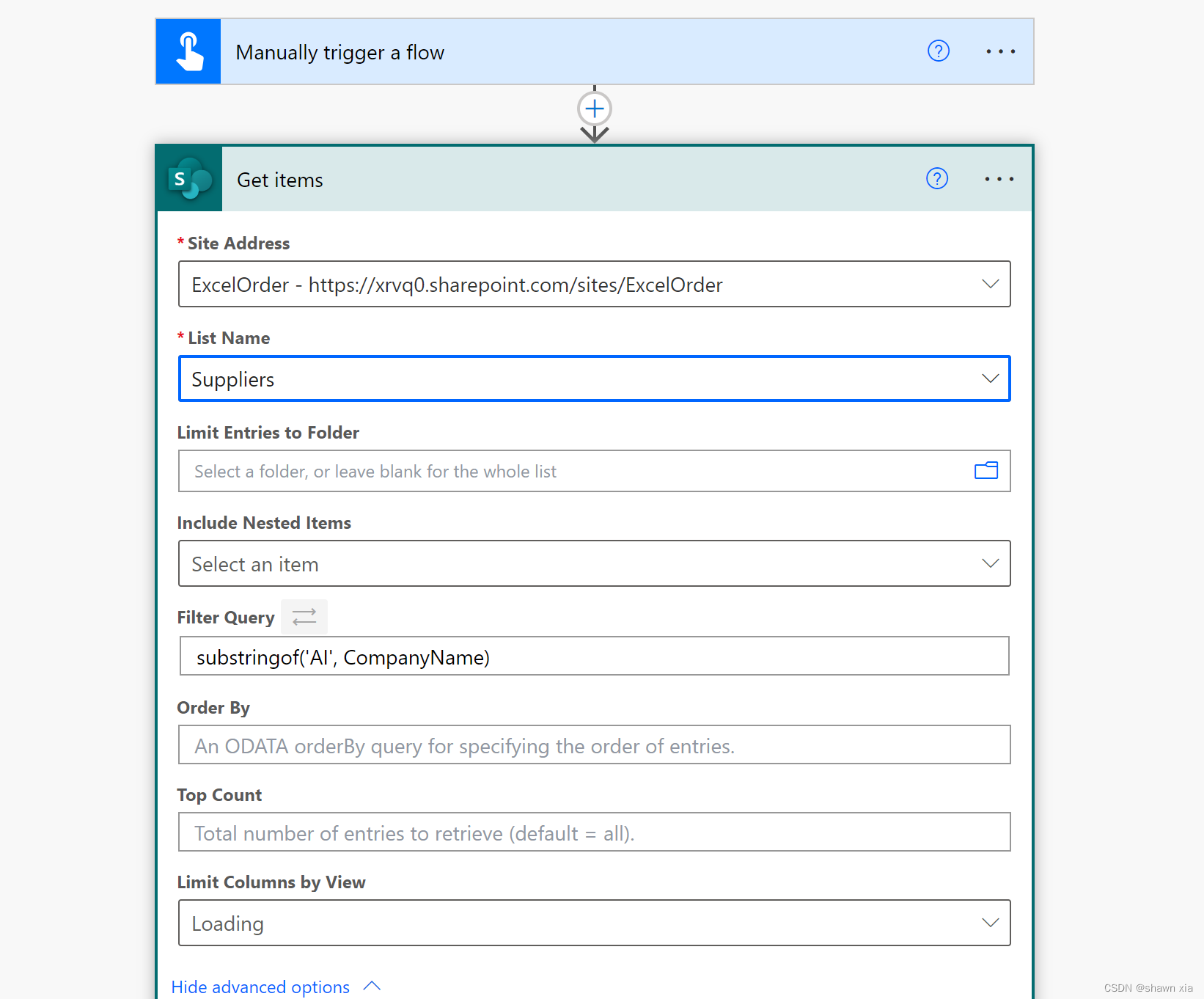Image resolution: width=1204 pixels, height=999 pixels.
Task: Click the Hide advanced options link
Action: (x=260, y=987)
